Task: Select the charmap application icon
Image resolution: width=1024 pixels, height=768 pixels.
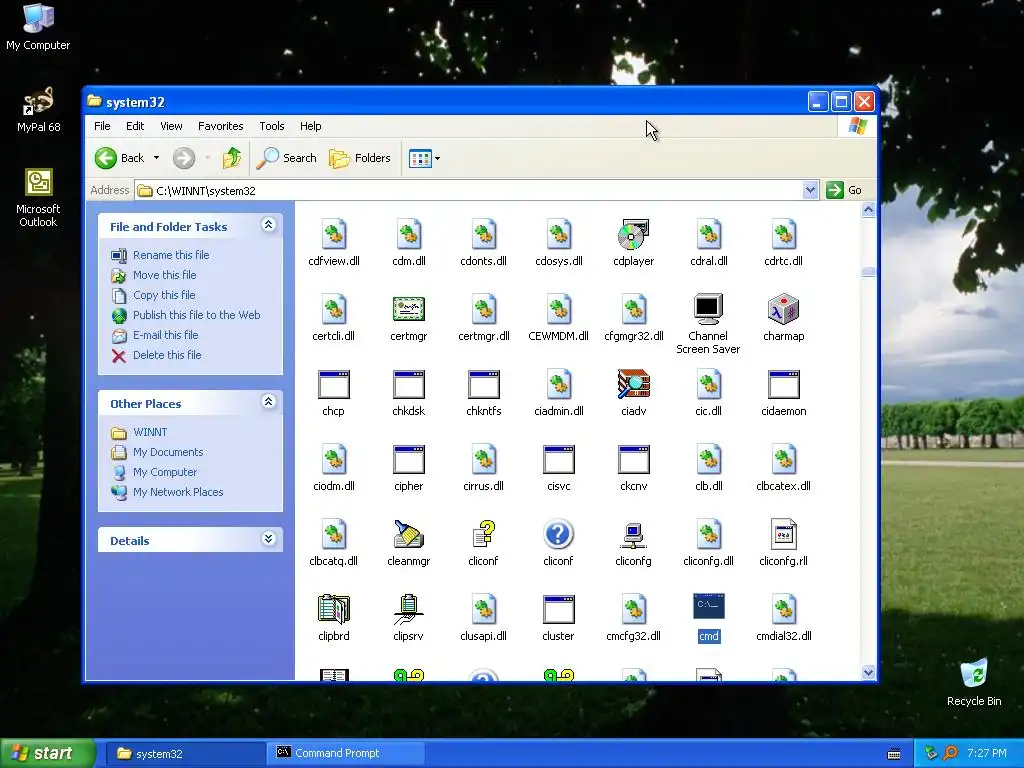Action: click(x=783, y=309)
